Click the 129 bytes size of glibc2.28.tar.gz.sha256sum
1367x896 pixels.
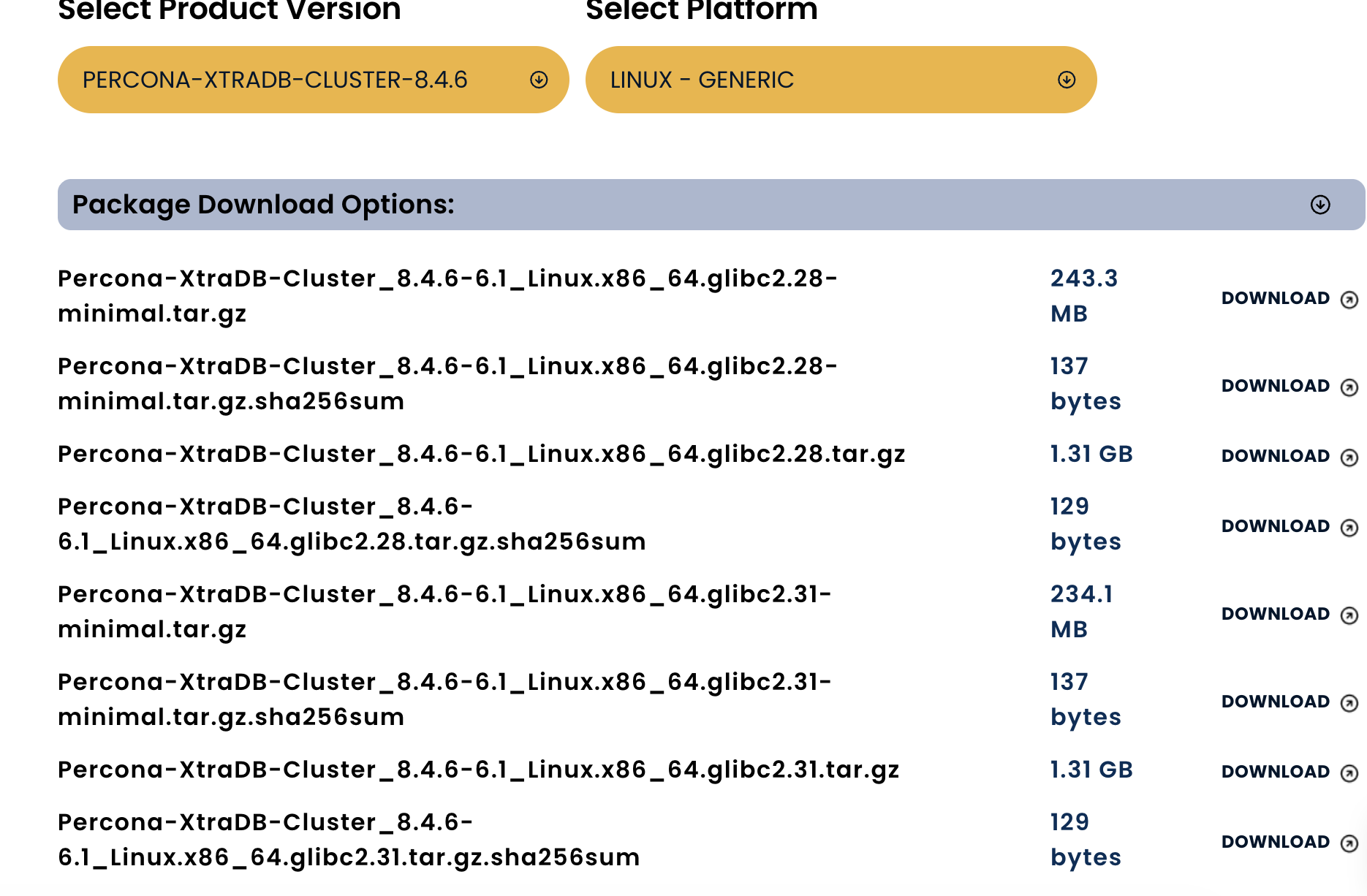[1086, 524]
